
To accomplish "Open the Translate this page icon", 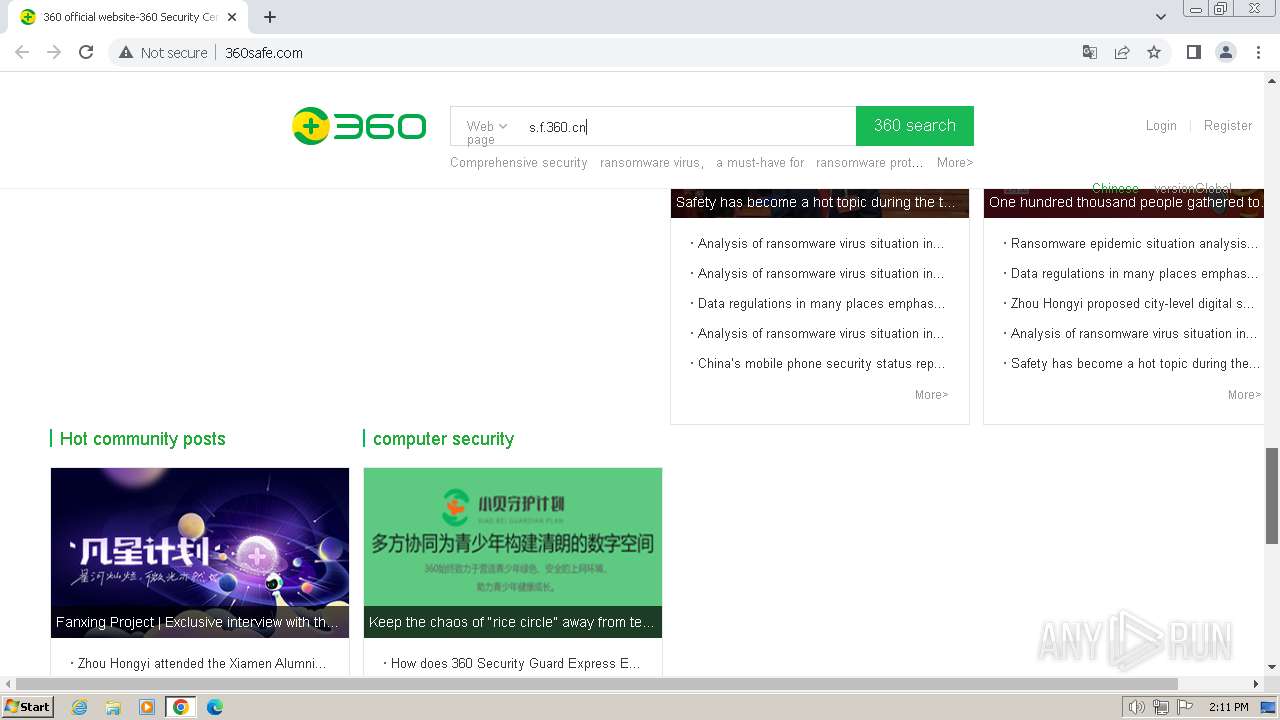I will 1090,52.
